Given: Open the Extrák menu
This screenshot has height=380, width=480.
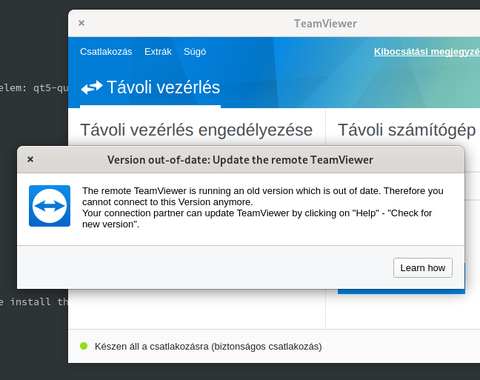Looking at the screenshot, I should click(158, 52).
